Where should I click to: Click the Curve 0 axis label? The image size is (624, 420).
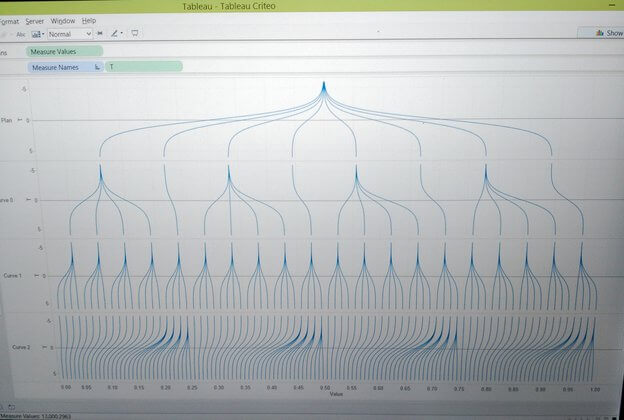click(x=7, y=200)
